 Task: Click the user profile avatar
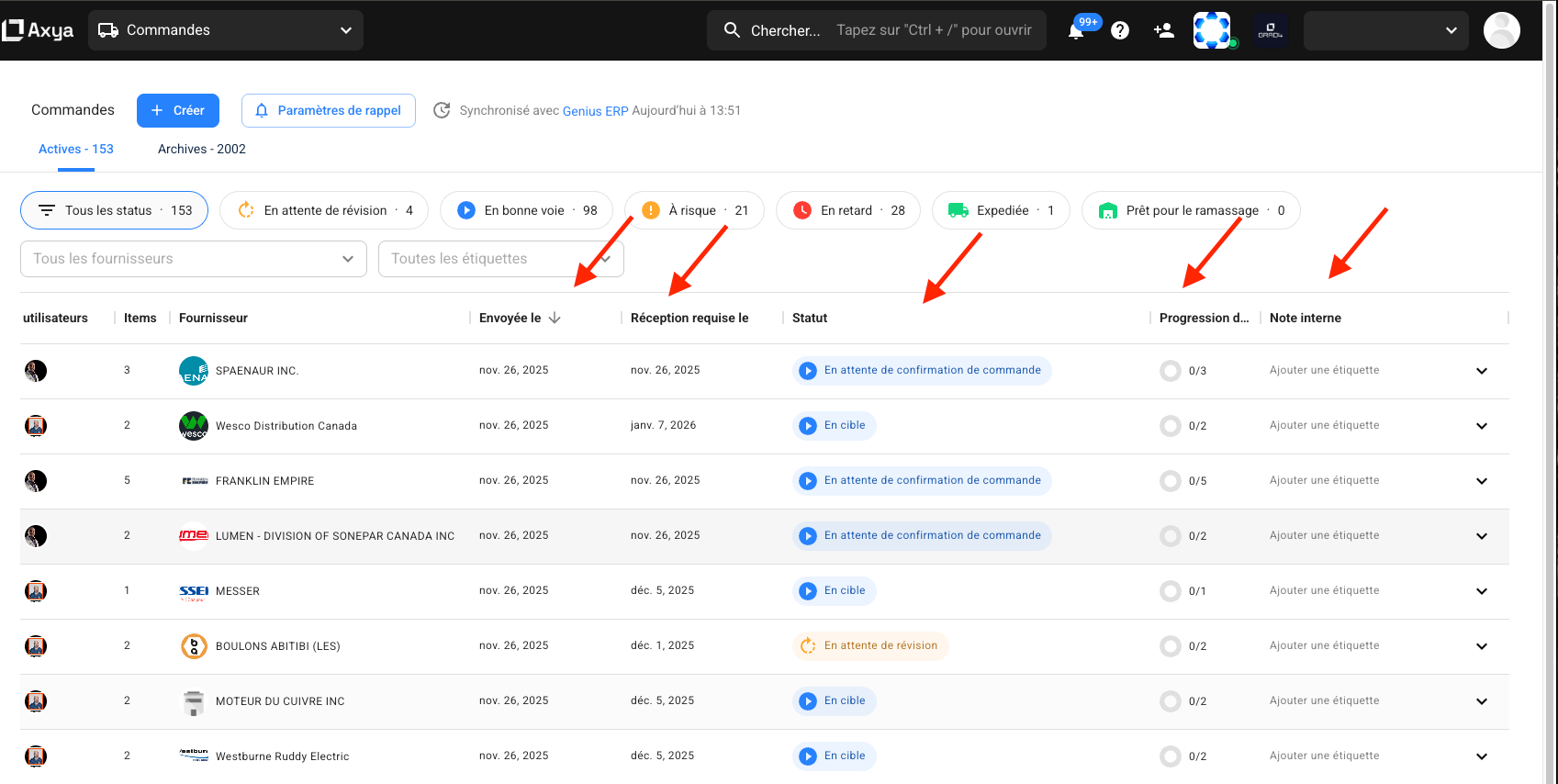[1501, 30]
